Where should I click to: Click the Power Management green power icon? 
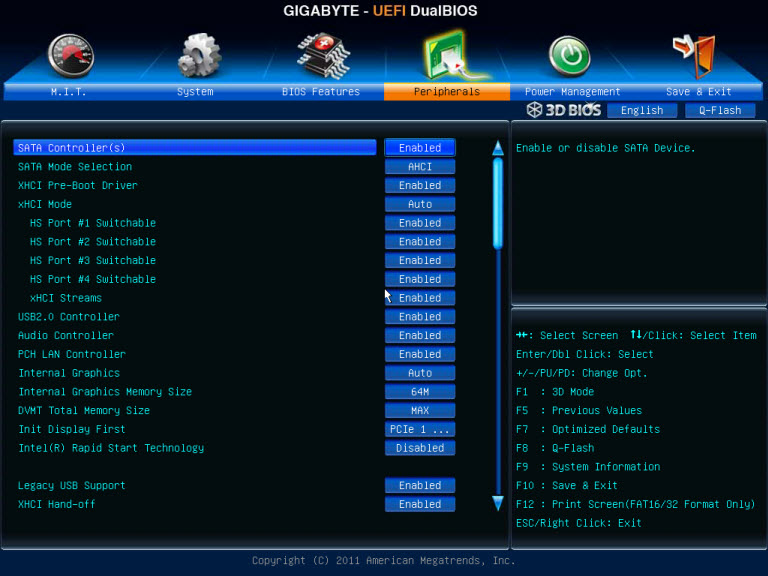pos(569,55)
